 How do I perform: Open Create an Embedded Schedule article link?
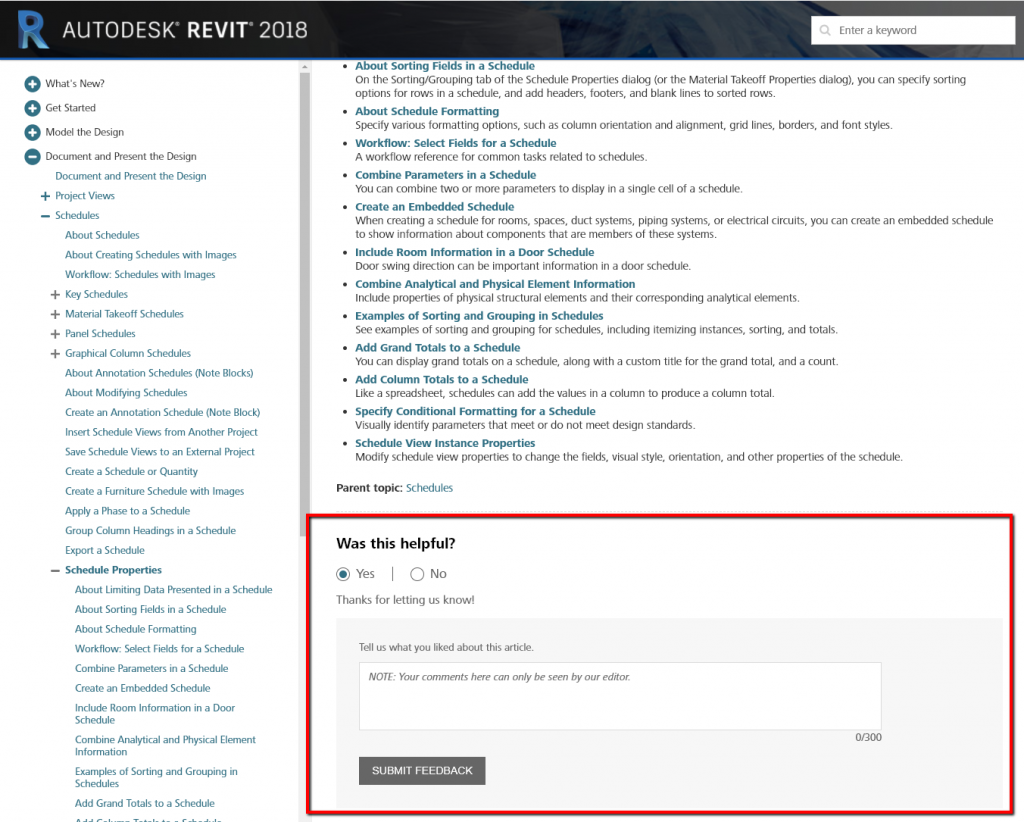tap(435, 207)
